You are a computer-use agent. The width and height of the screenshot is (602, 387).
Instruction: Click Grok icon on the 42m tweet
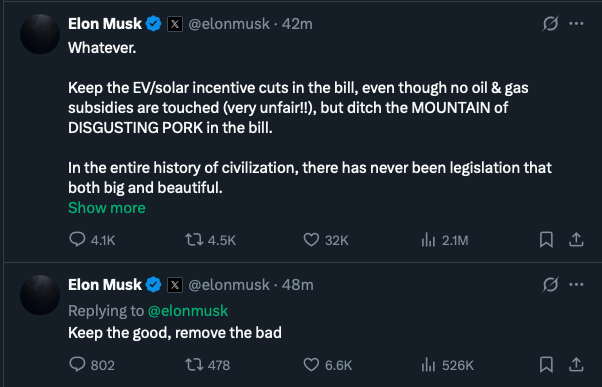[x=550, y=24]
